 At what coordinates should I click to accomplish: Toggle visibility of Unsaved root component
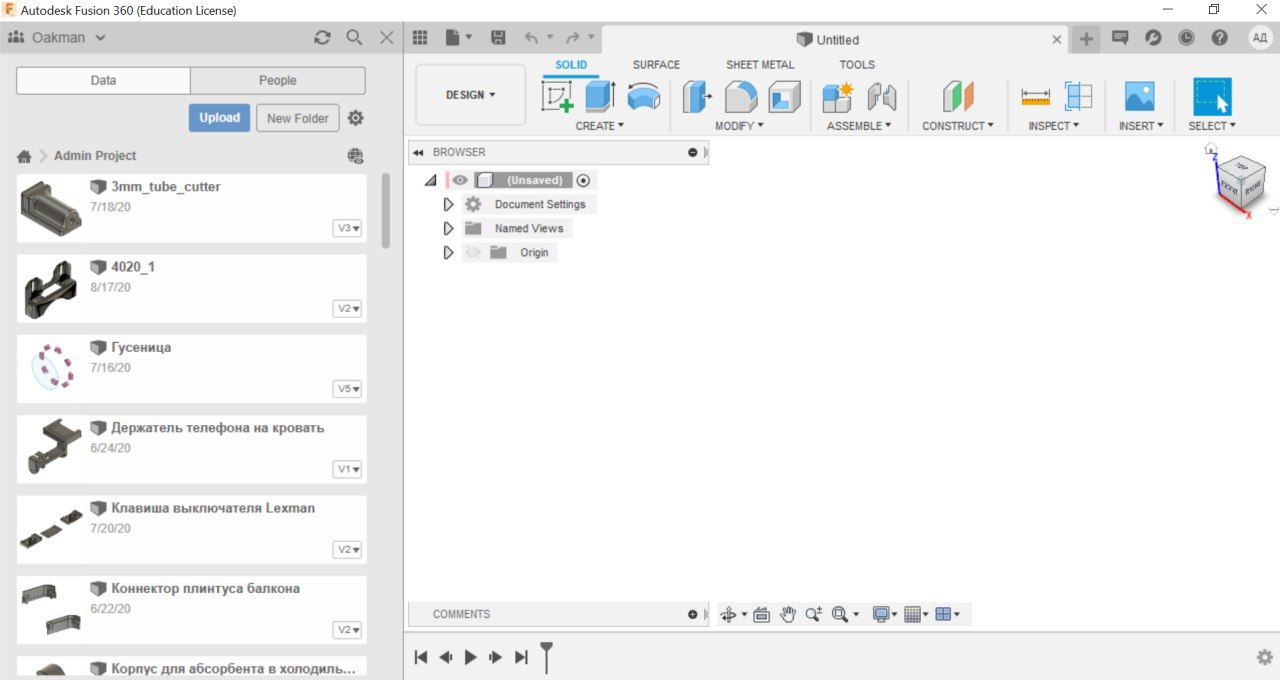pyautogui.click(x=460, y=180)
